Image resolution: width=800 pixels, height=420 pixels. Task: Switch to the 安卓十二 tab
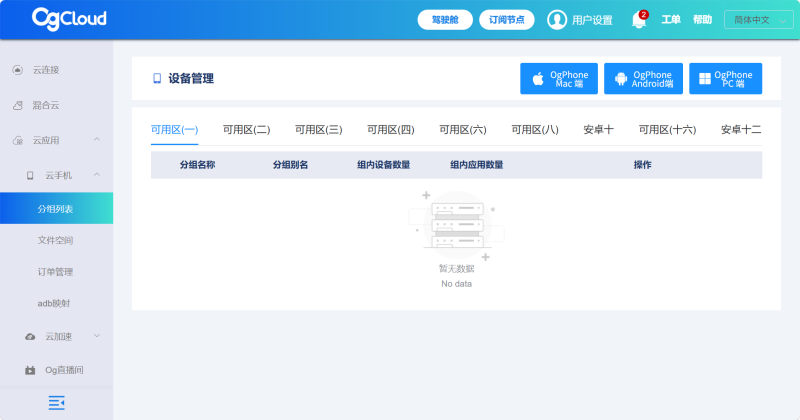(x=741, y=130)
